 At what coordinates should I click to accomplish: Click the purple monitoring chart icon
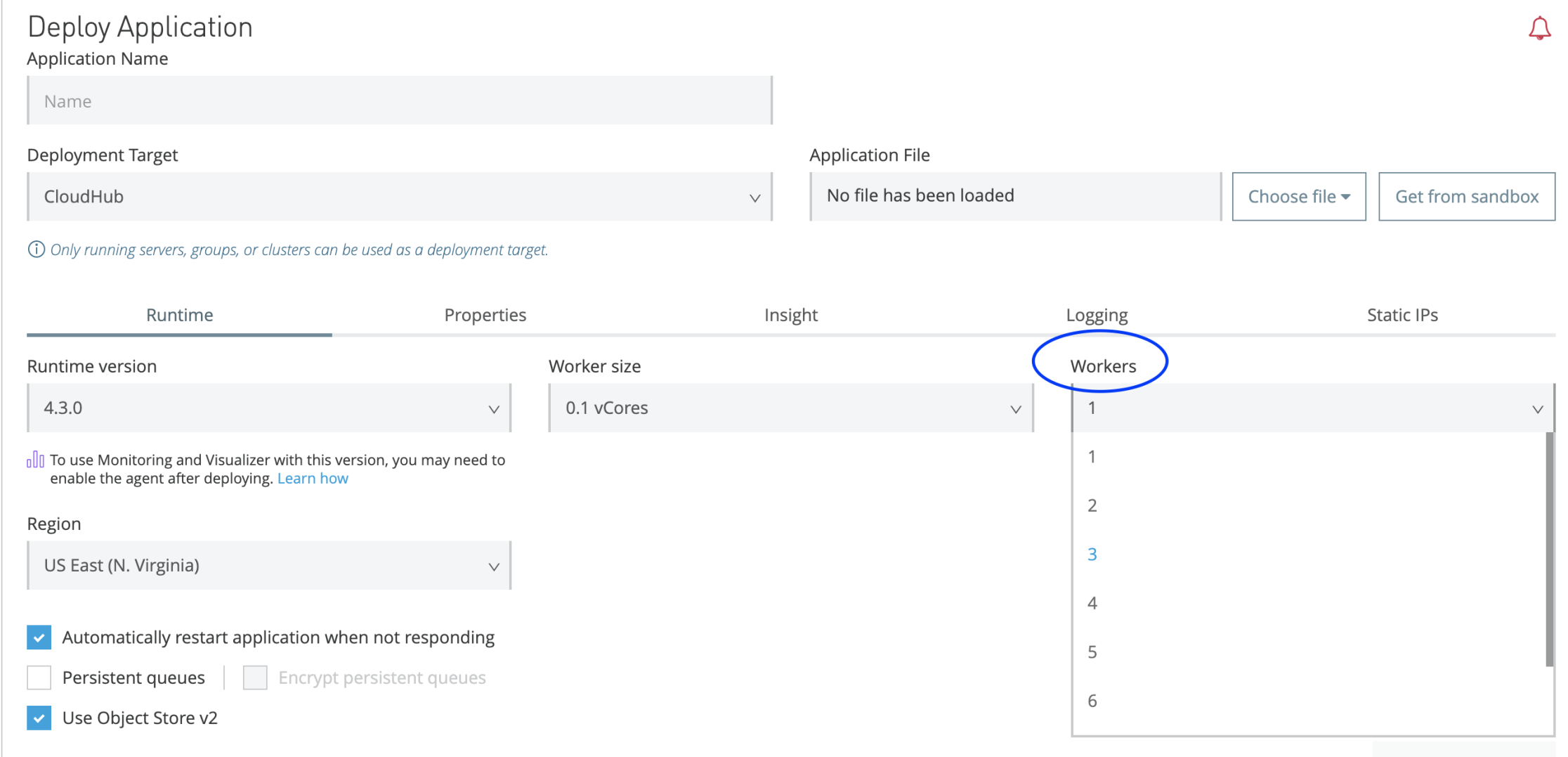(35, 460)
